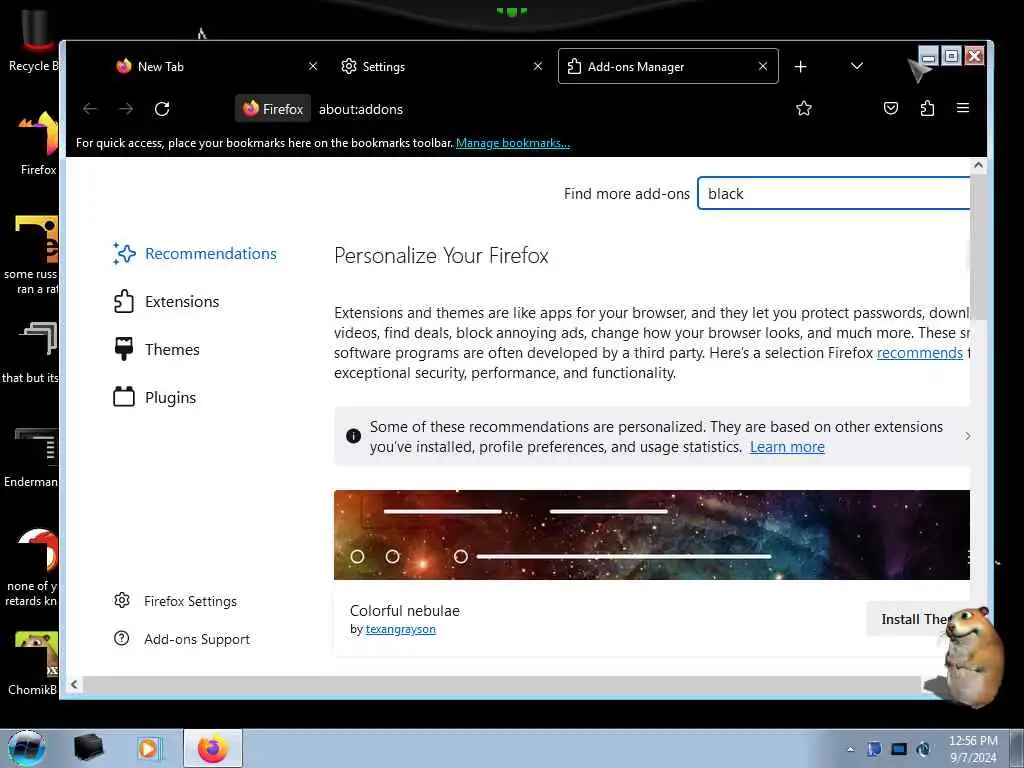
Task: Click the Find more add-ons search box
Action: coord(833,193)
